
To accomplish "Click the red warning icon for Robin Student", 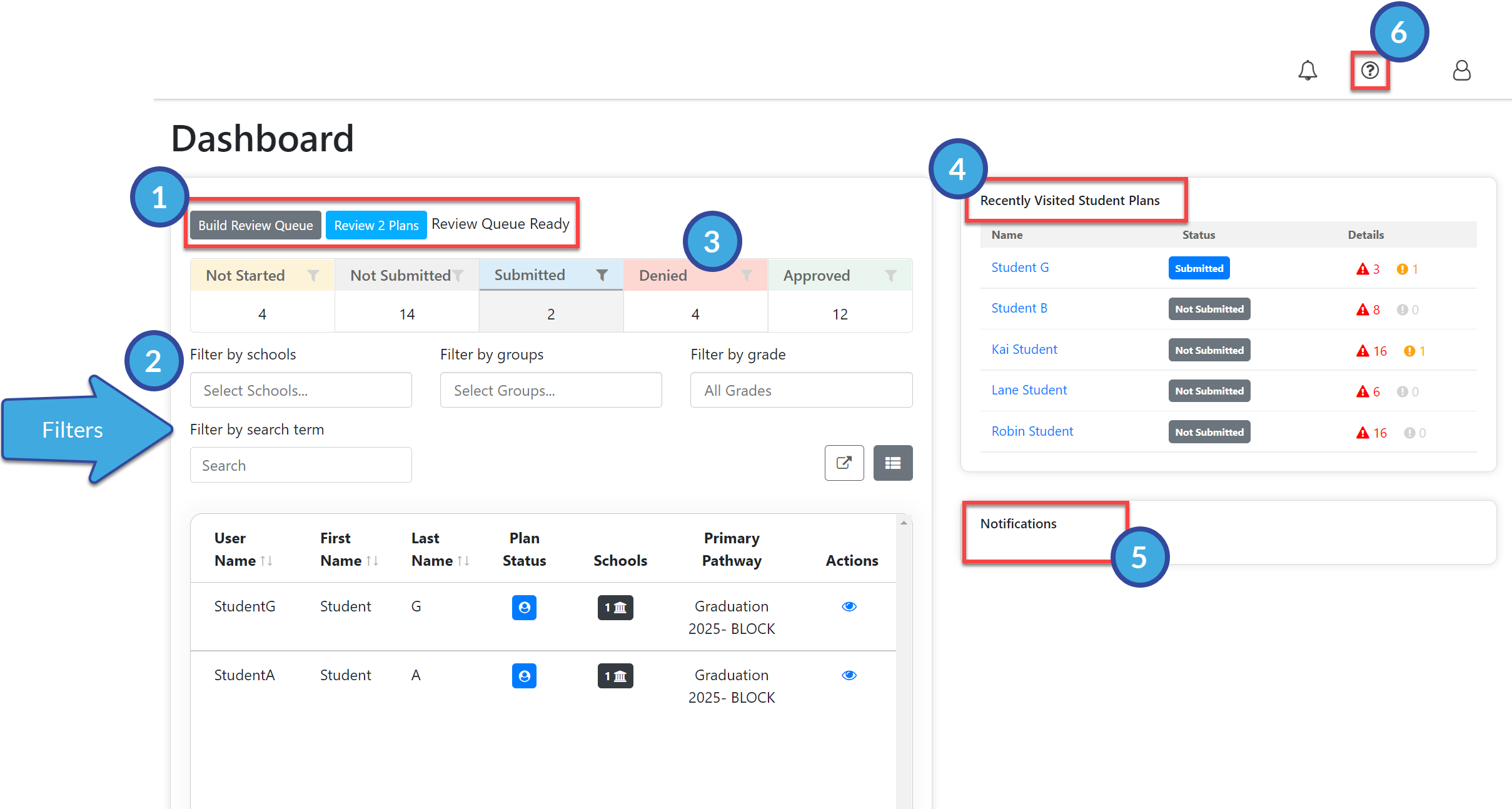I will 1363,433.
